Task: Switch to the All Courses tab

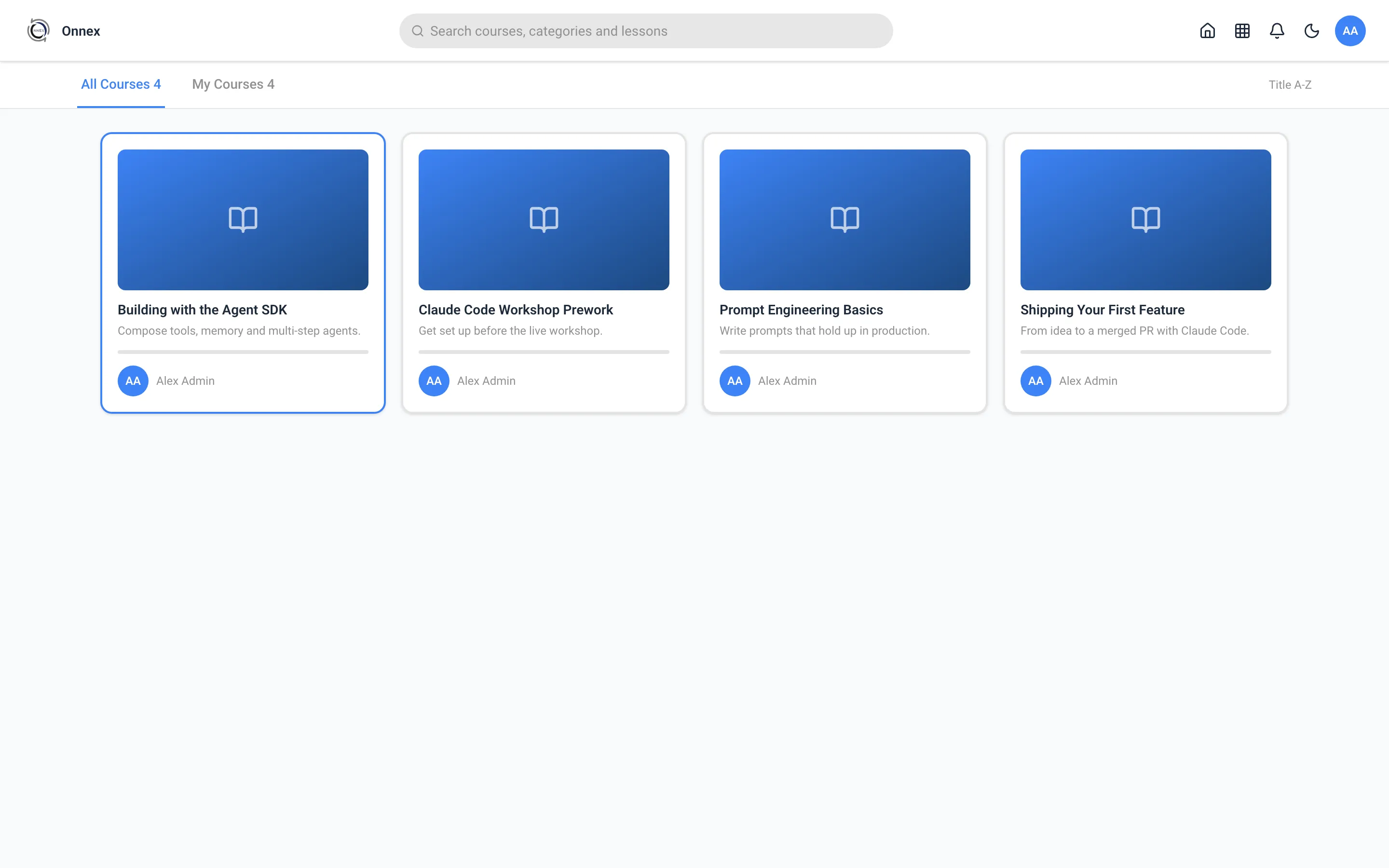Action: [121, 84]
